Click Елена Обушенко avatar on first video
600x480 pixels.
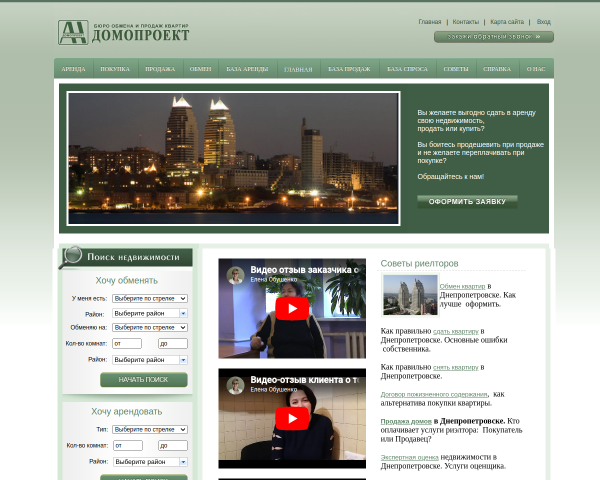(x=235, y=275)
